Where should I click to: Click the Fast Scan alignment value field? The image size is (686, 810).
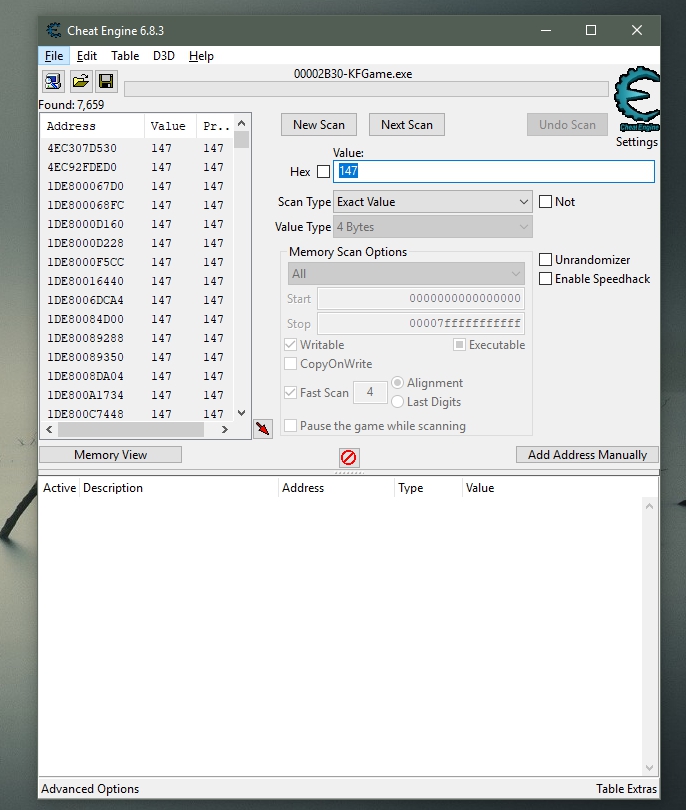point(370,393)
